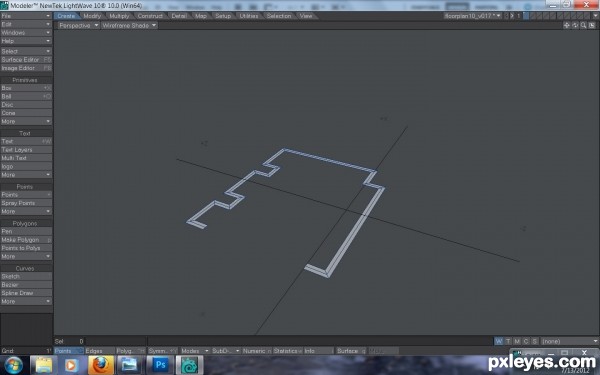
Task: Select layer 1 foreground slot
Action: point(526,16)
